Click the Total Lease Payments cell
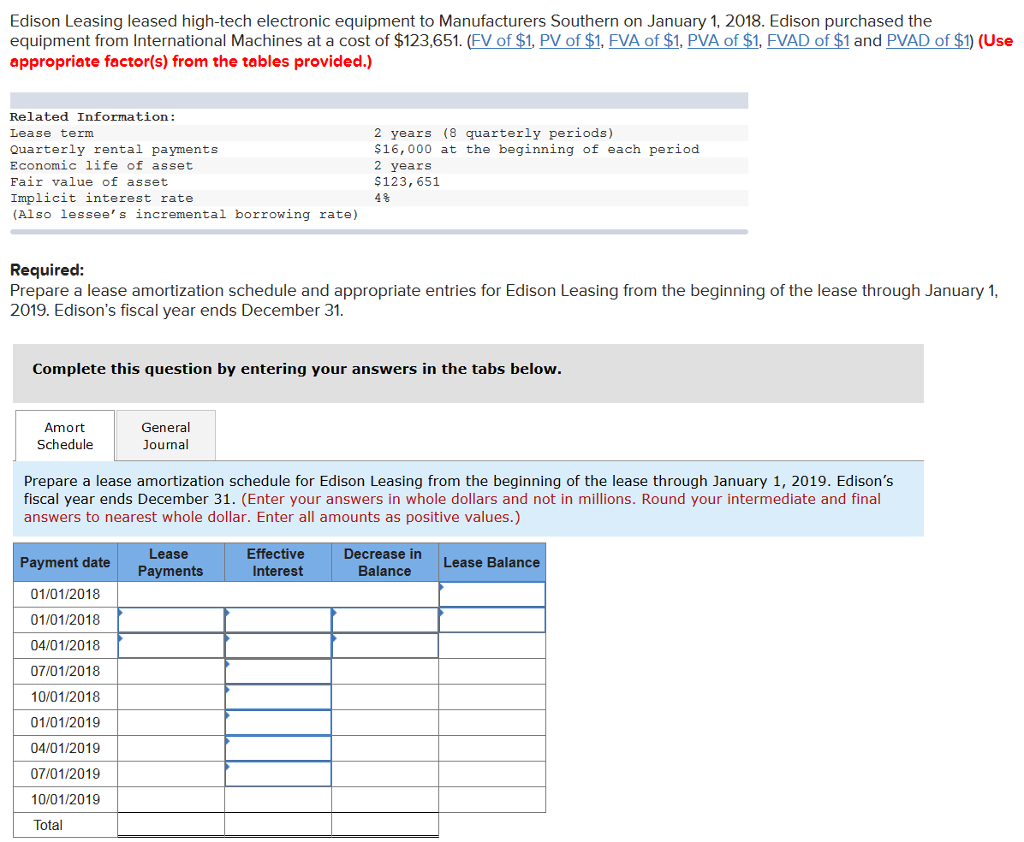The height and width of the screenshot is (842, 1024). (x=171, y=825)
